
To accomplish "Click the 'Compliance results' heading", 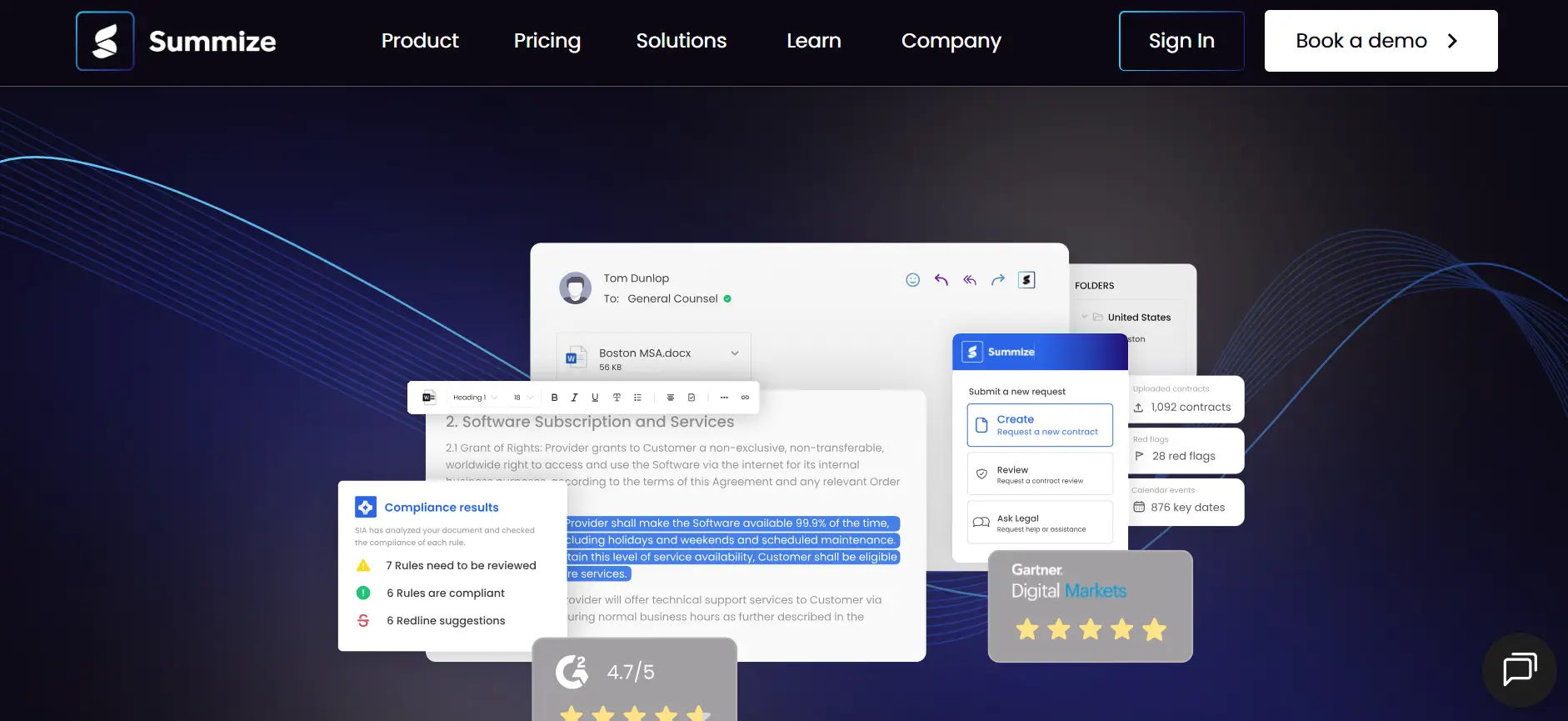I will click(442, 508).
